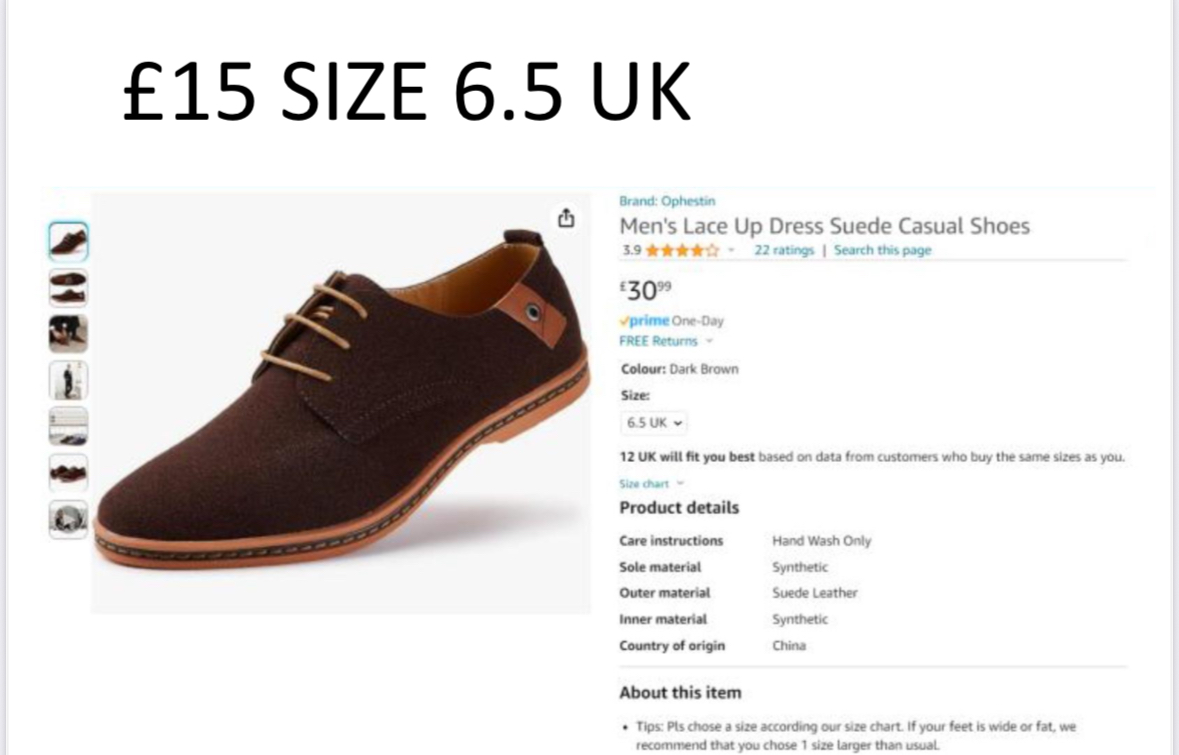Screen dimensions: 1179x755
Task: Select the fifth thumbnail in the image strip
Action: pyautogui.click(x=68, y=426)
